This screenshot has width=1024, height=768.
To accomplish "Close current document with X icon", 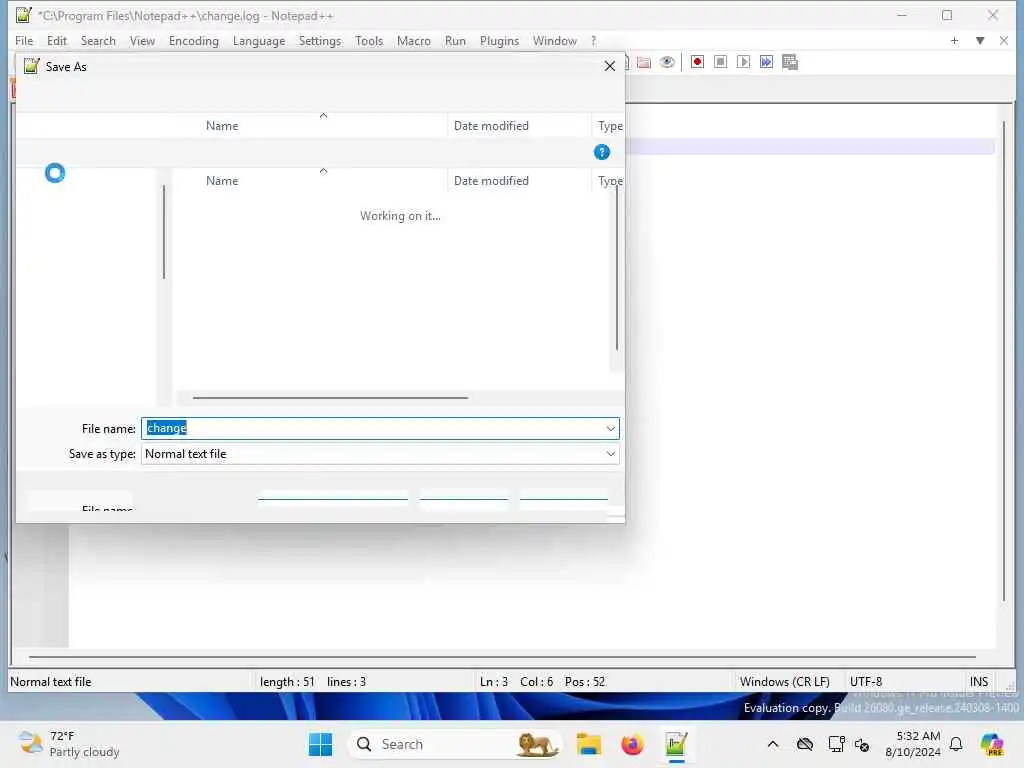I will [1004, 40].
